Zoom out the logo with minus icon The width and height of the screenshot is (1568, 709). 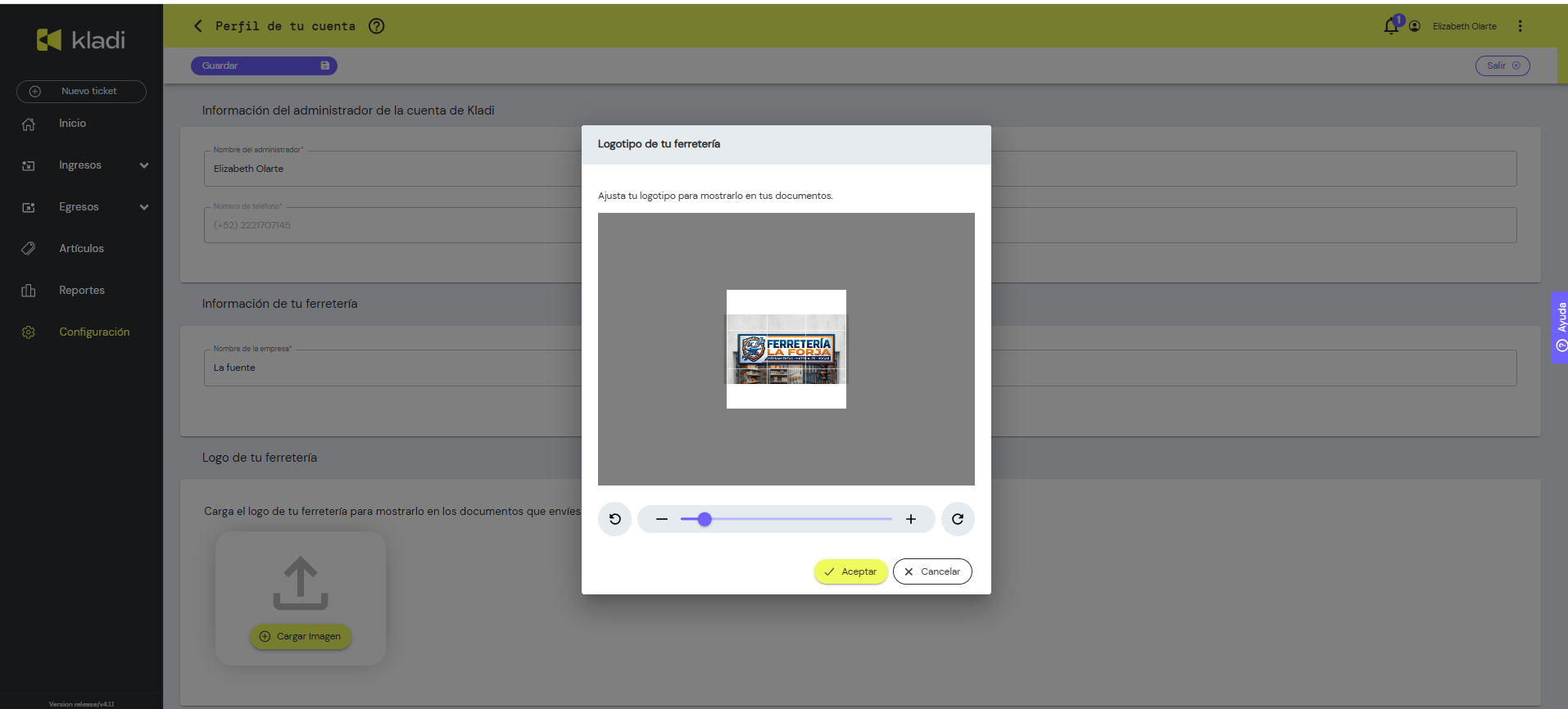pos(662,519)
